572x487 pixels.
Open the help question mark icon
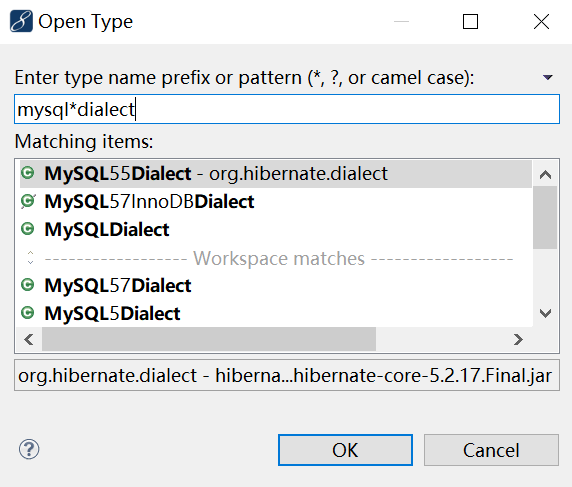(x=29, y=449)
